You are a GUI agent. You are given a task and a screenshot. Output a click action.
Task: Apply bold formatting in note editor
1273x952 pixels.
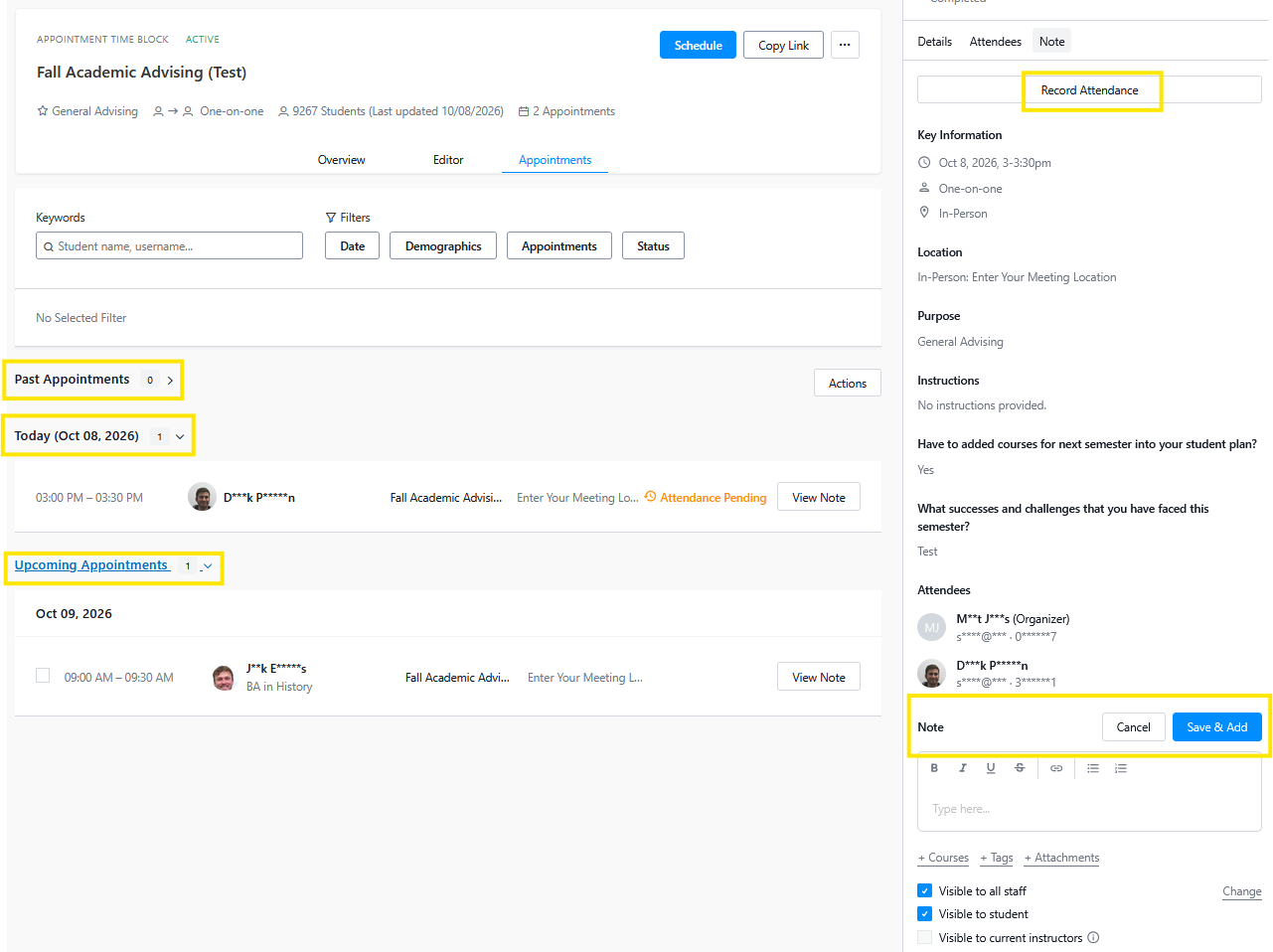pos(934,768)
